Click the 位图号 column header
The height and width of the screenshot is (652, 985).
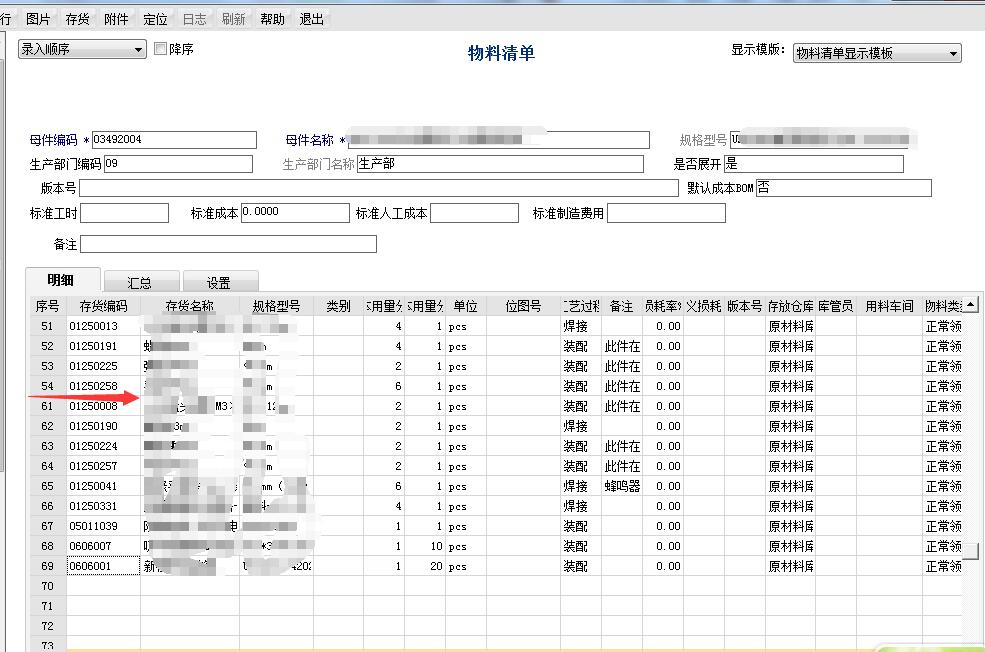[523, 306]
